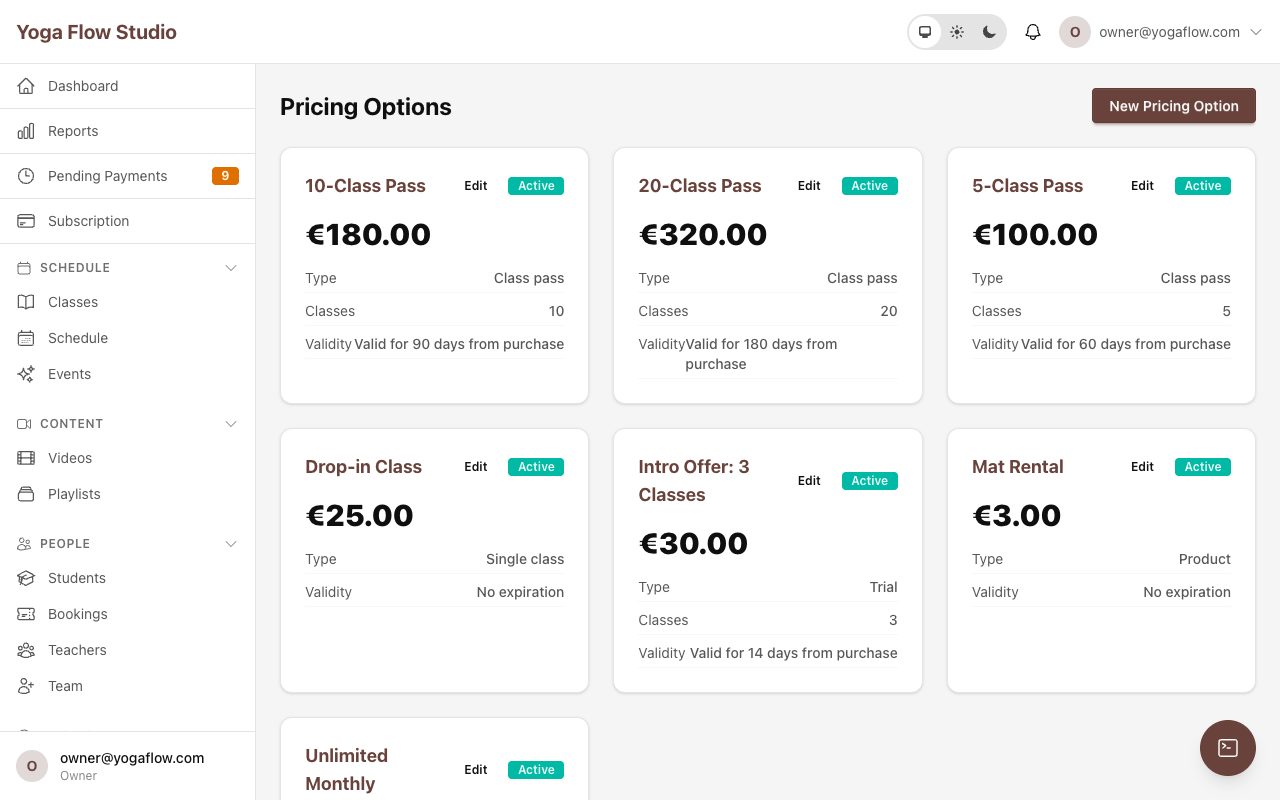
Task: Click the 'Trial' type value
Action: click(884, 587)
